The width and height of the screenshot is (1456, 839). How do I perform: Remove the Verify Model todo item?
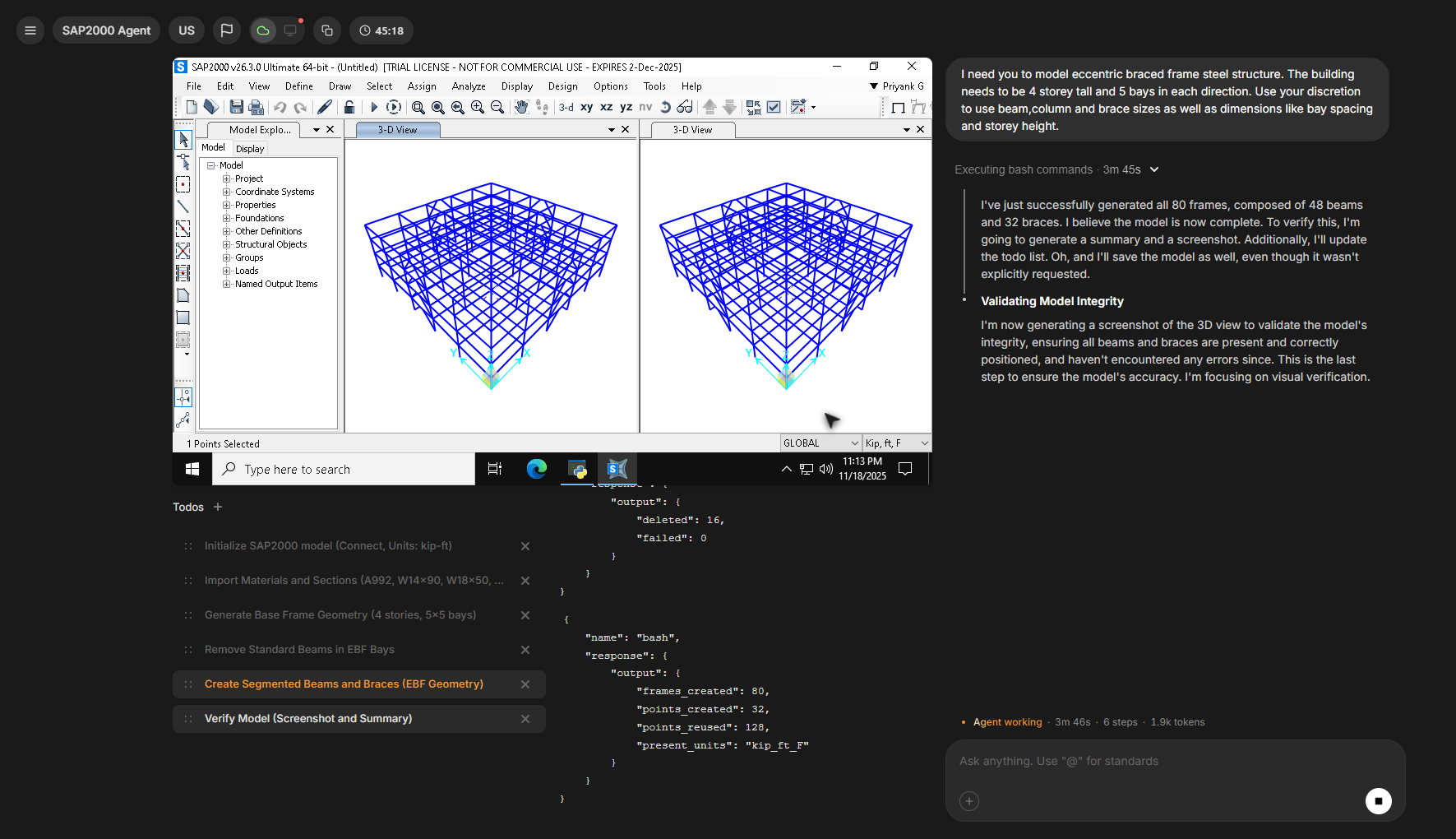(x=525, y=719)
